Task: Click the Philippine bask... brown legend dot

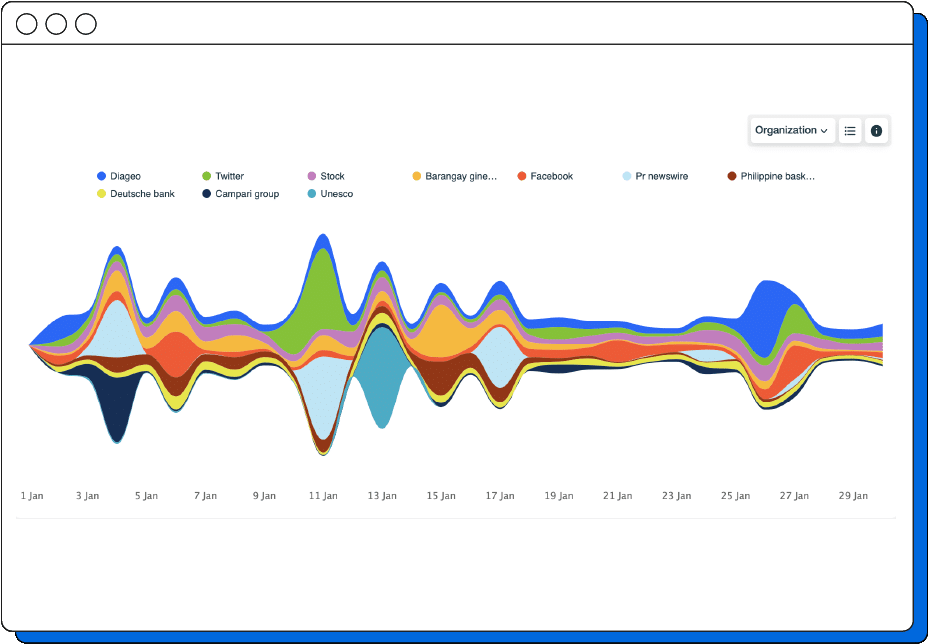Action: [732, 176]
